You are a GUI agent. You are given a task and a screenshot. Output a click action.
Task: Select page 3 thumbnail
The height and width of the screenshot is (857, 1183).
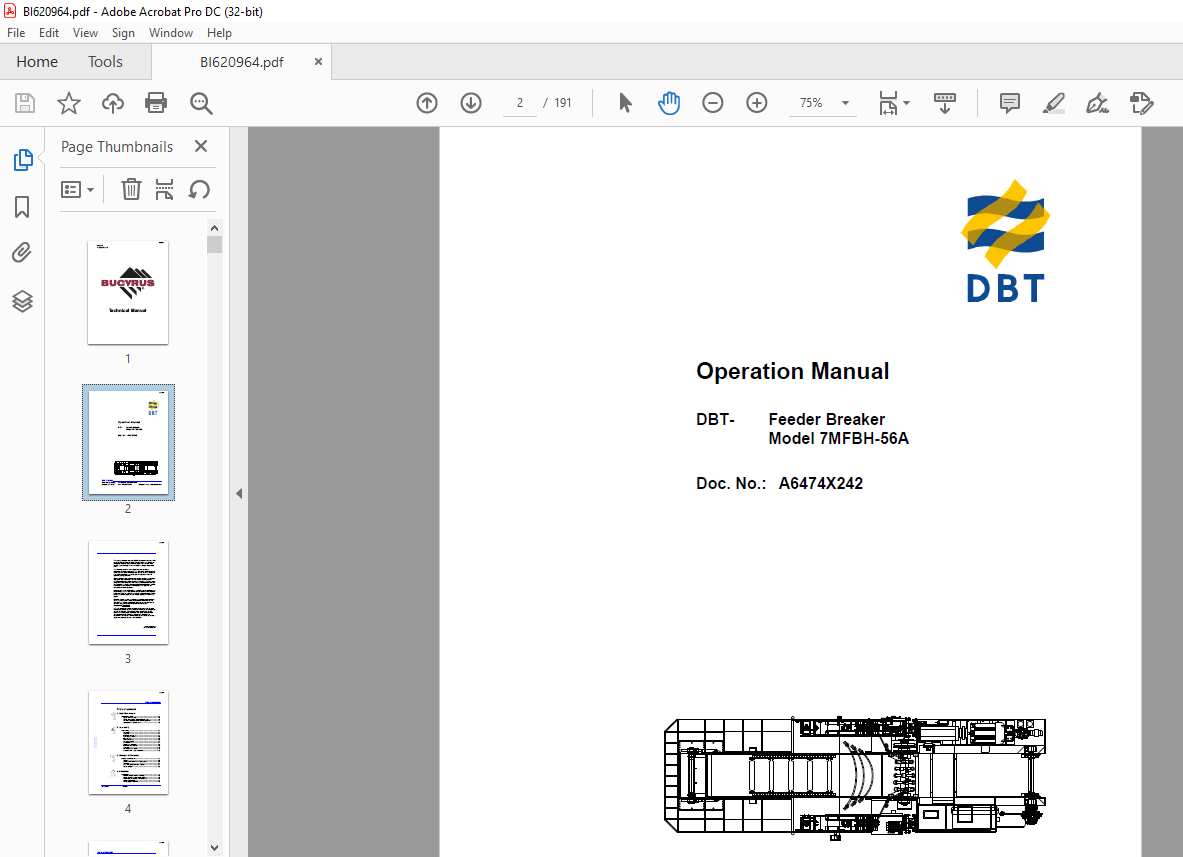pos(128,592)
